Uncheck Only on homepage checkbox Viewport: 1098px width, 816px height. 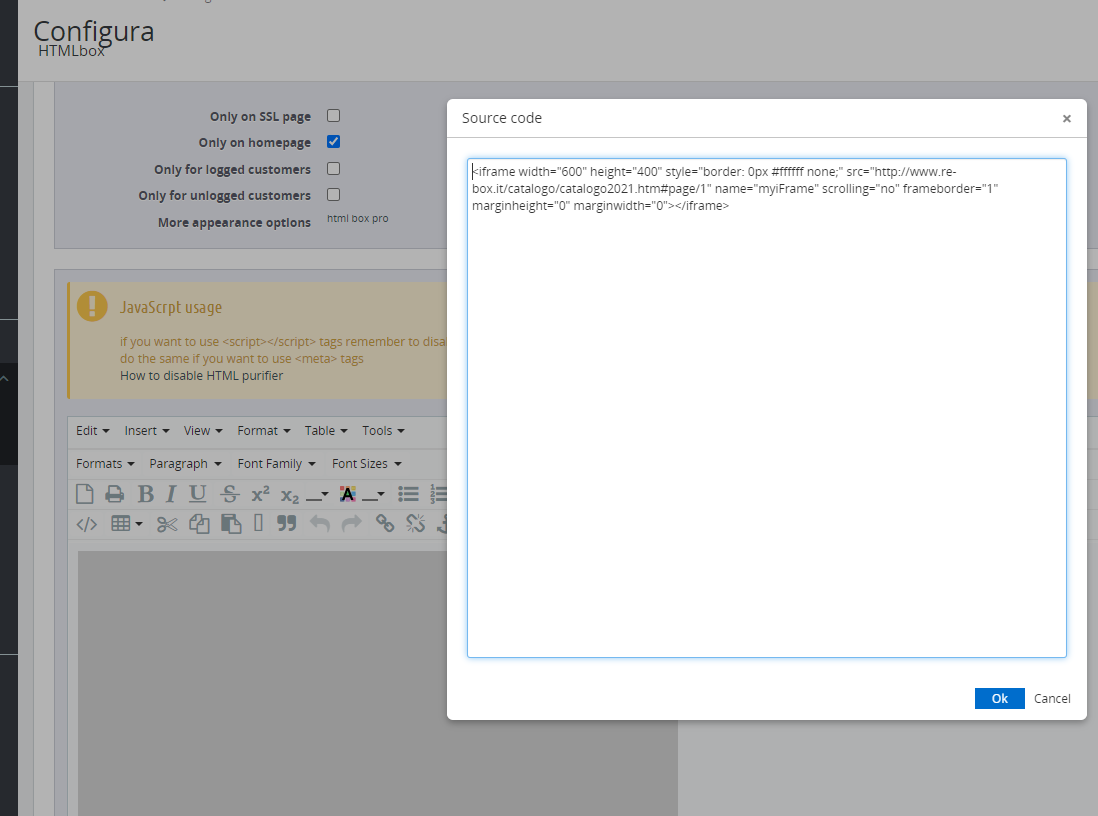click(x=333, y=141)
